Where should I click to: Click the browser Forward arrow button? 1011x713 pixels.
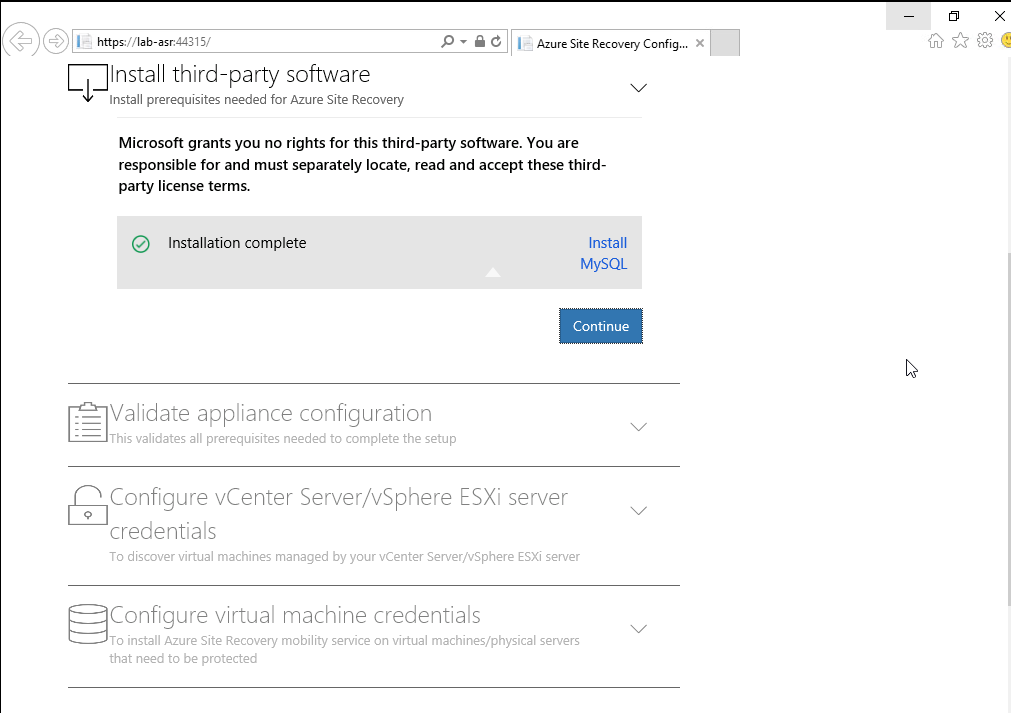coord(57,41)
